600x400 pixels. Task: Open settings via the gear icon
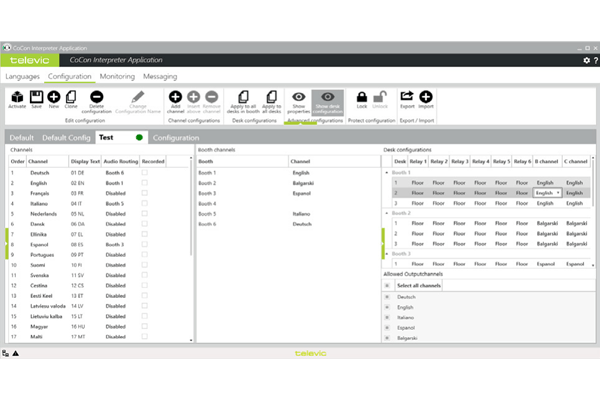[586, 60]
